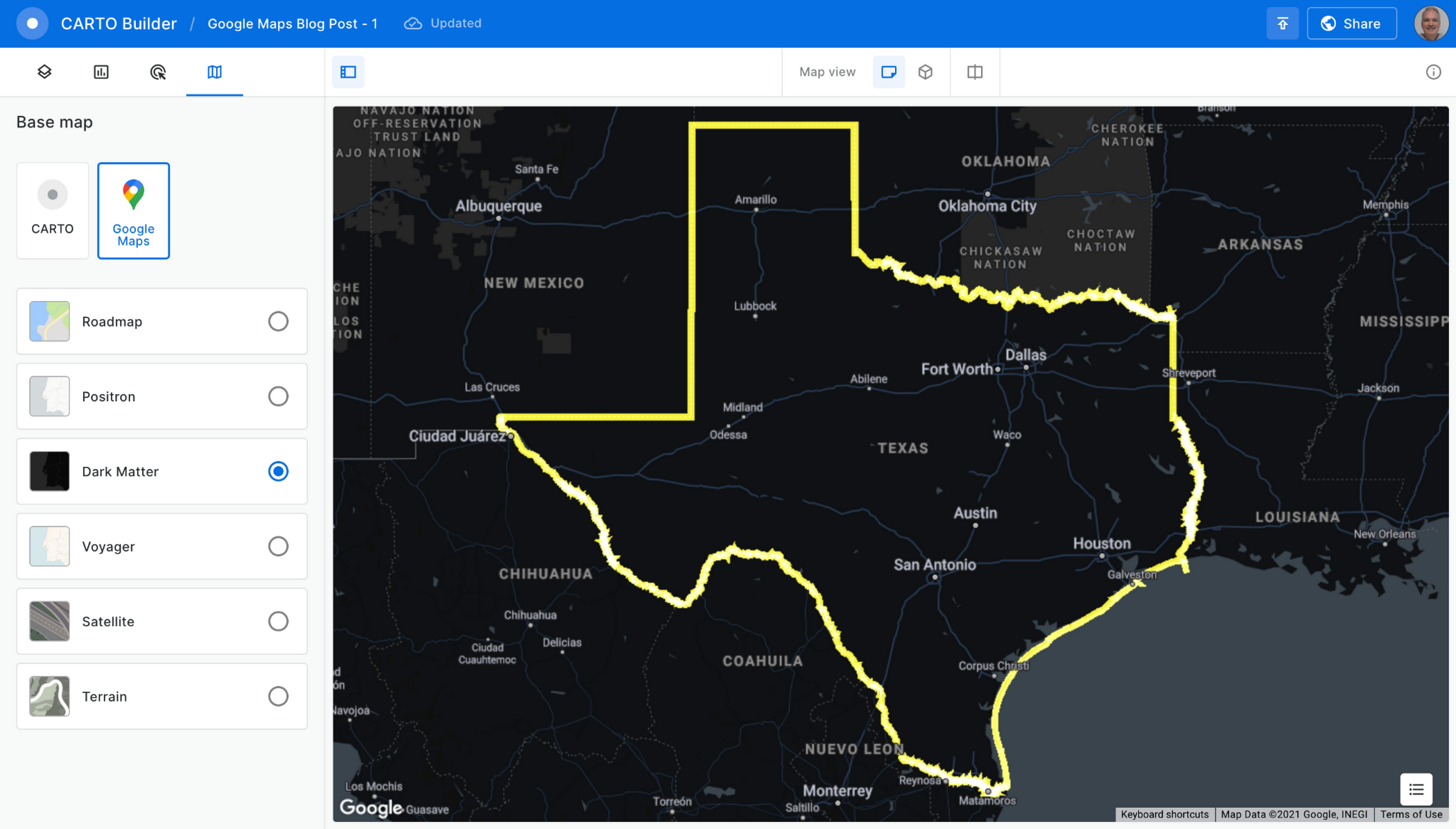
Task: Click the cloud Updated status icon
Action: tap(413, 24)
